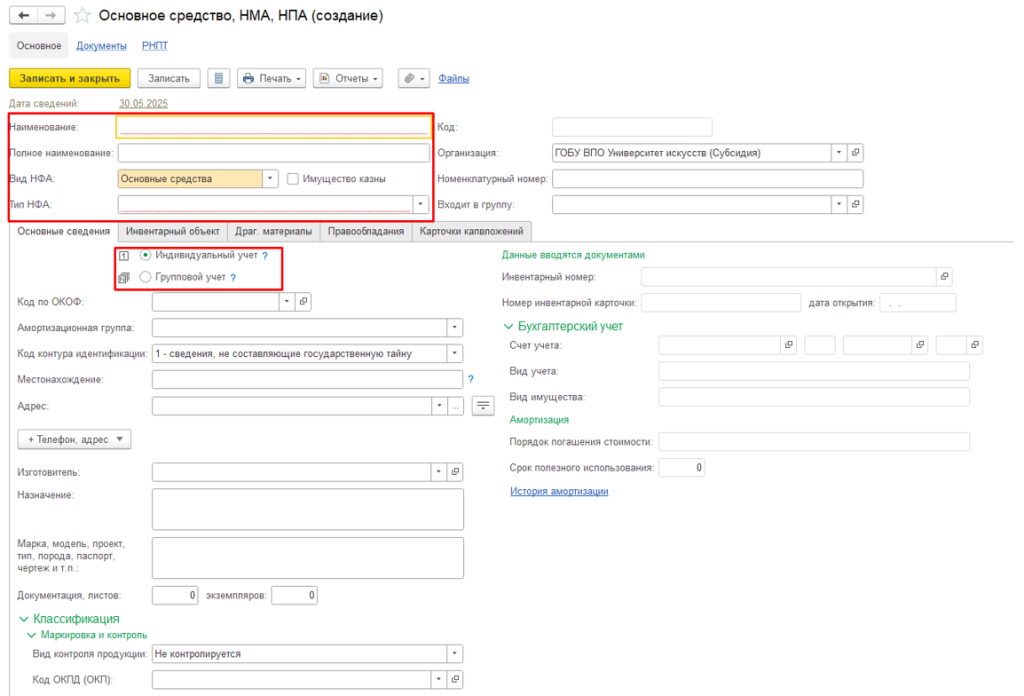This screenshot has height=696, width=1024.
Task: Collapse the Маркировка и контроль section
Action: coord(31,635)
